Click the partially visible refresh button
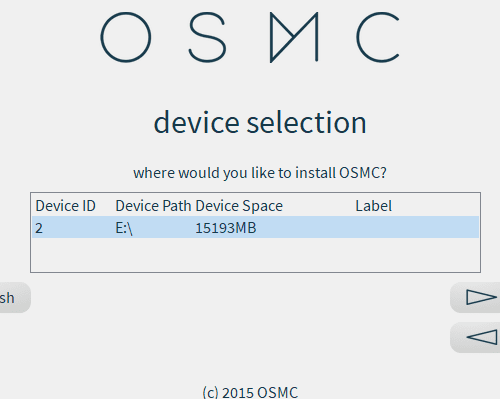500x399 pixels. tap(13, 298)
